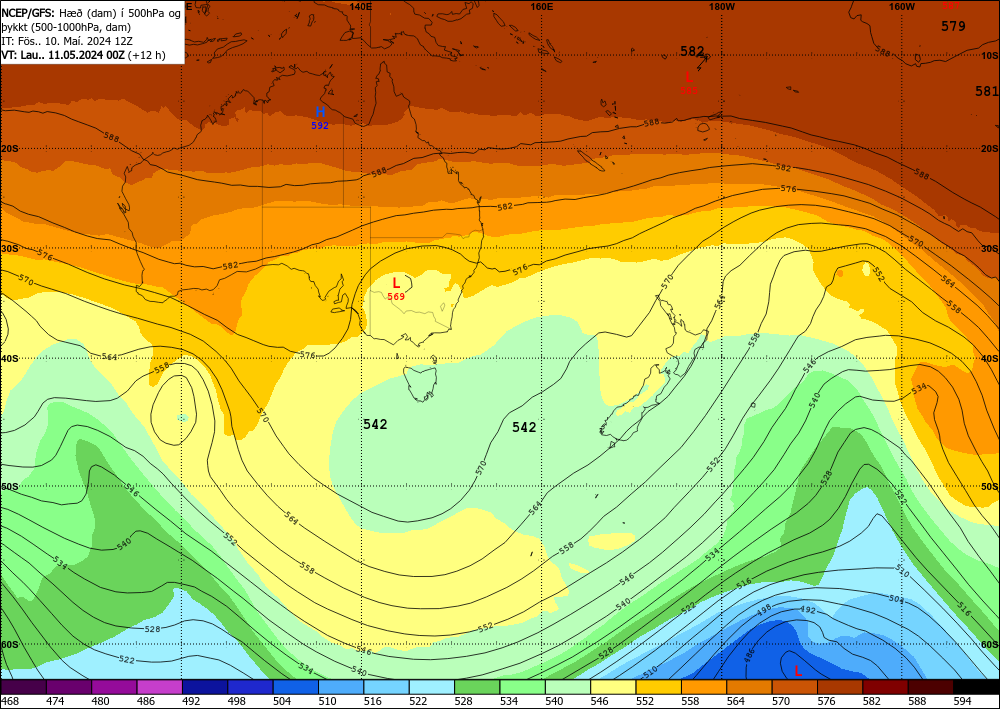Click the 569 value under the L marker

tap(396, 296)
